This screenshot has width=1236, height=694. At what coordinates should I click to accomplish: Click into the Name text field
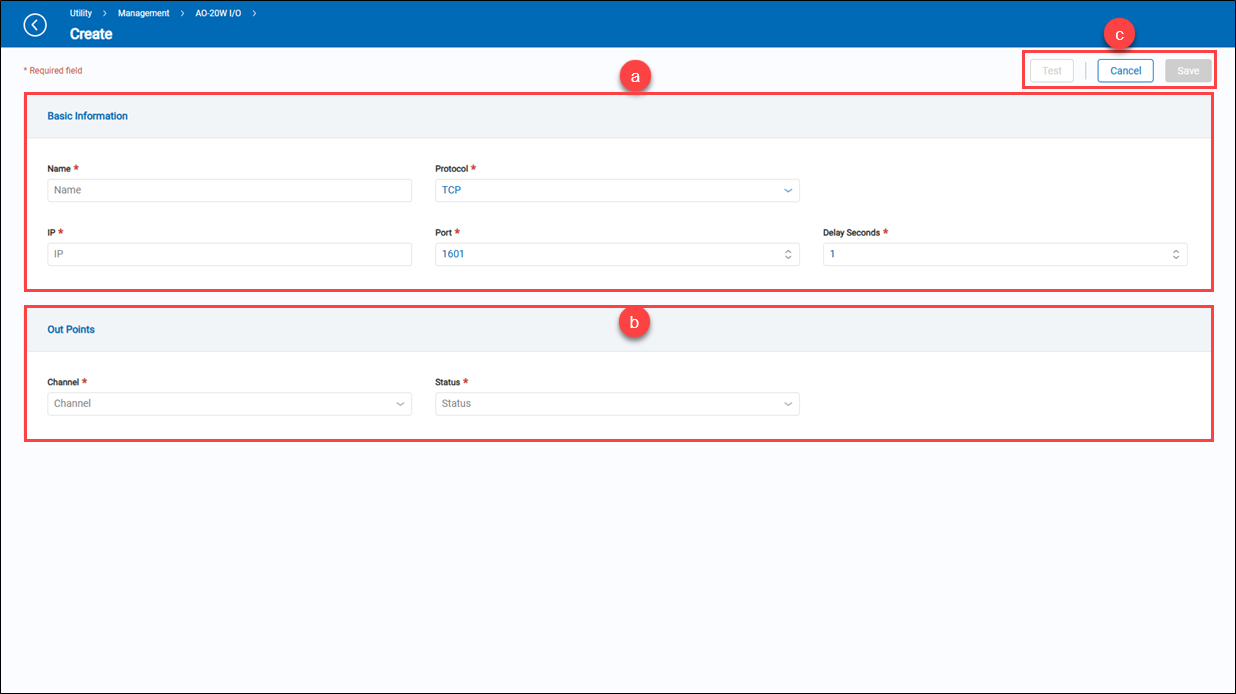coord(229,190)
